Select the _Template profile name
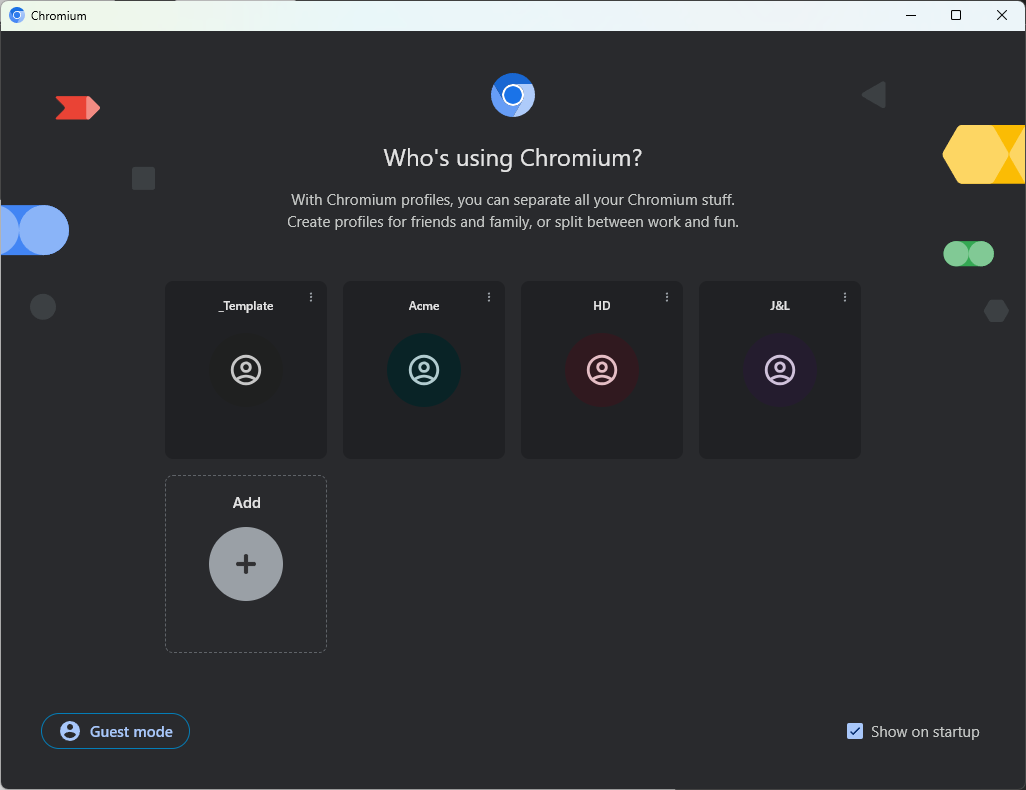Viewport: 1026px width, 790px height. (246, 306)
